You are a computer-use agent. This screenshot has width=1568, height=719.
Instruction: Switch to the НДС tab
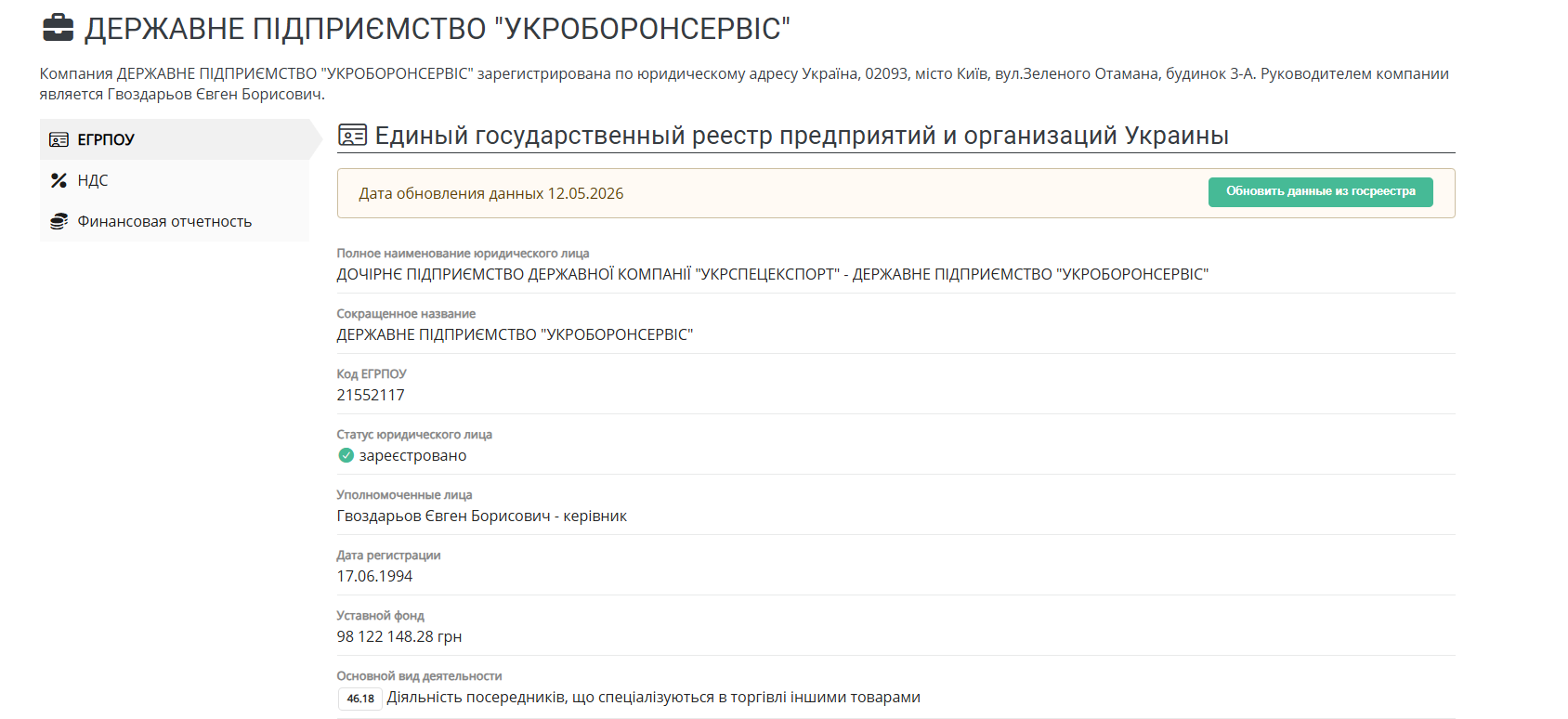pyautogui.click(x=175, y=180)
